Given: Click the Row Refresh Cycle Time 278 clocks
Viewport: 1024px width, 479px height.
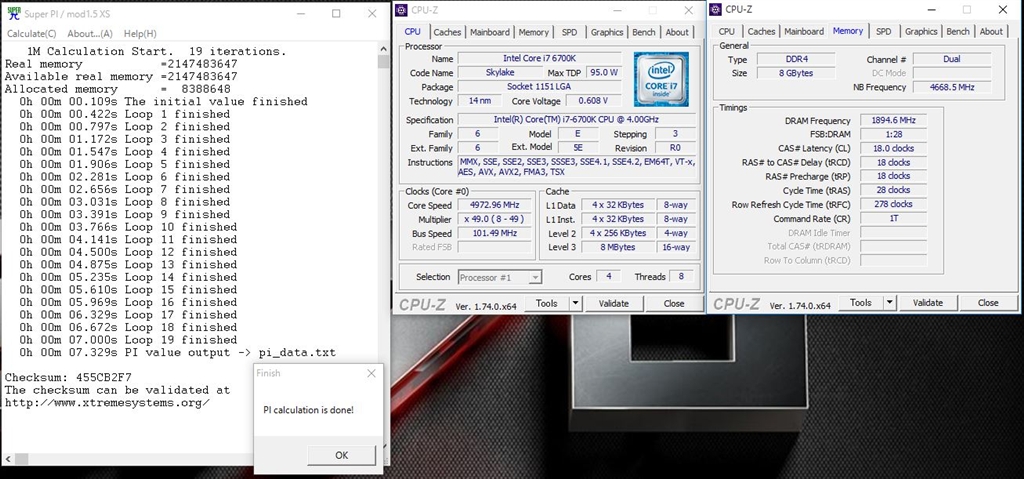Looking at the screenshot, I should [x=893, y=205].
